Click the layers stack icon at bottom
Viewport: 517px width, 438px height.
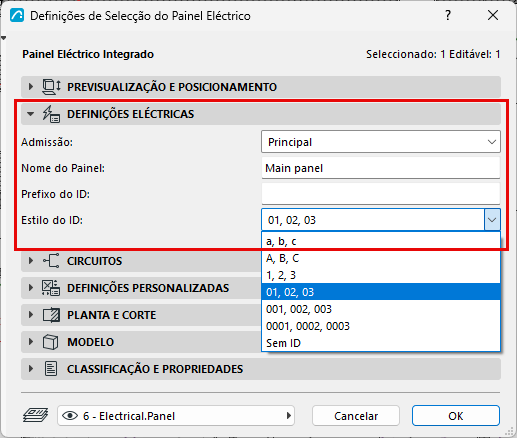(35, 415)
